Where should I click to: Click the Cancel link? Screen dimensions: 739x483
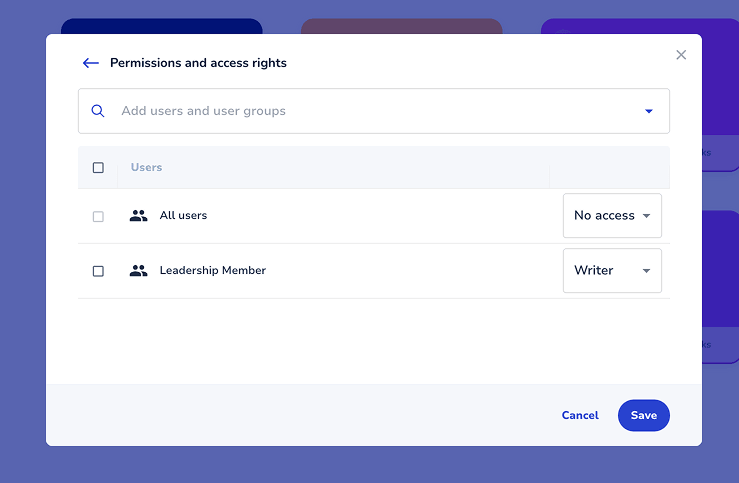click(580, 415)
